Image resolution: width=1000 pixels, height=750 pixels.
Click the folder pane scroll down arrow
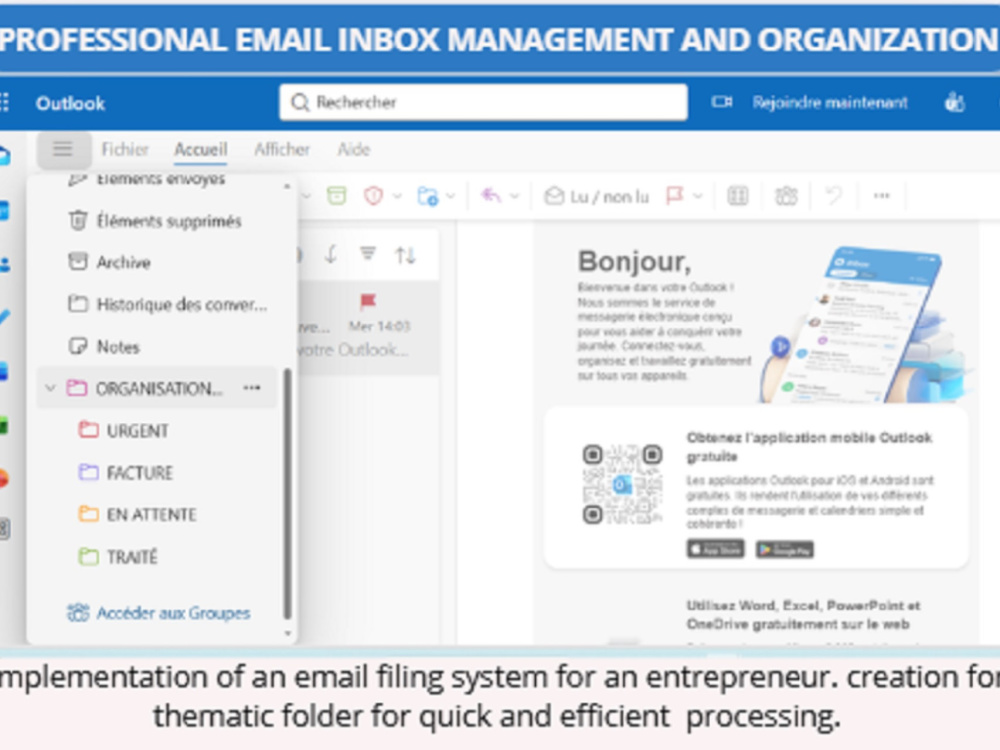pyautogui.click(x=287, y=634)
